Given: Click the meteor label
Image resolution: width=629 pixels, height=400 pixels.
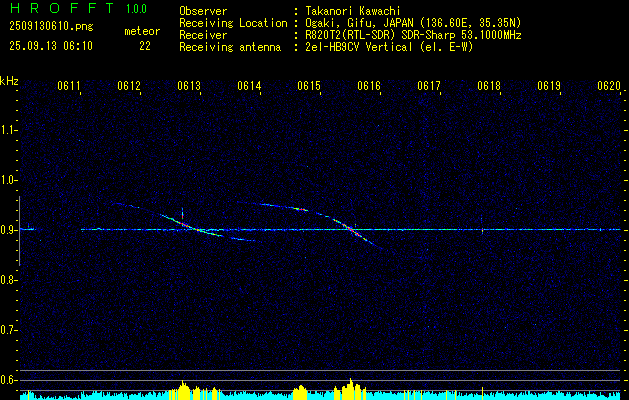Looking at the screenshot, I should [142, 31].
